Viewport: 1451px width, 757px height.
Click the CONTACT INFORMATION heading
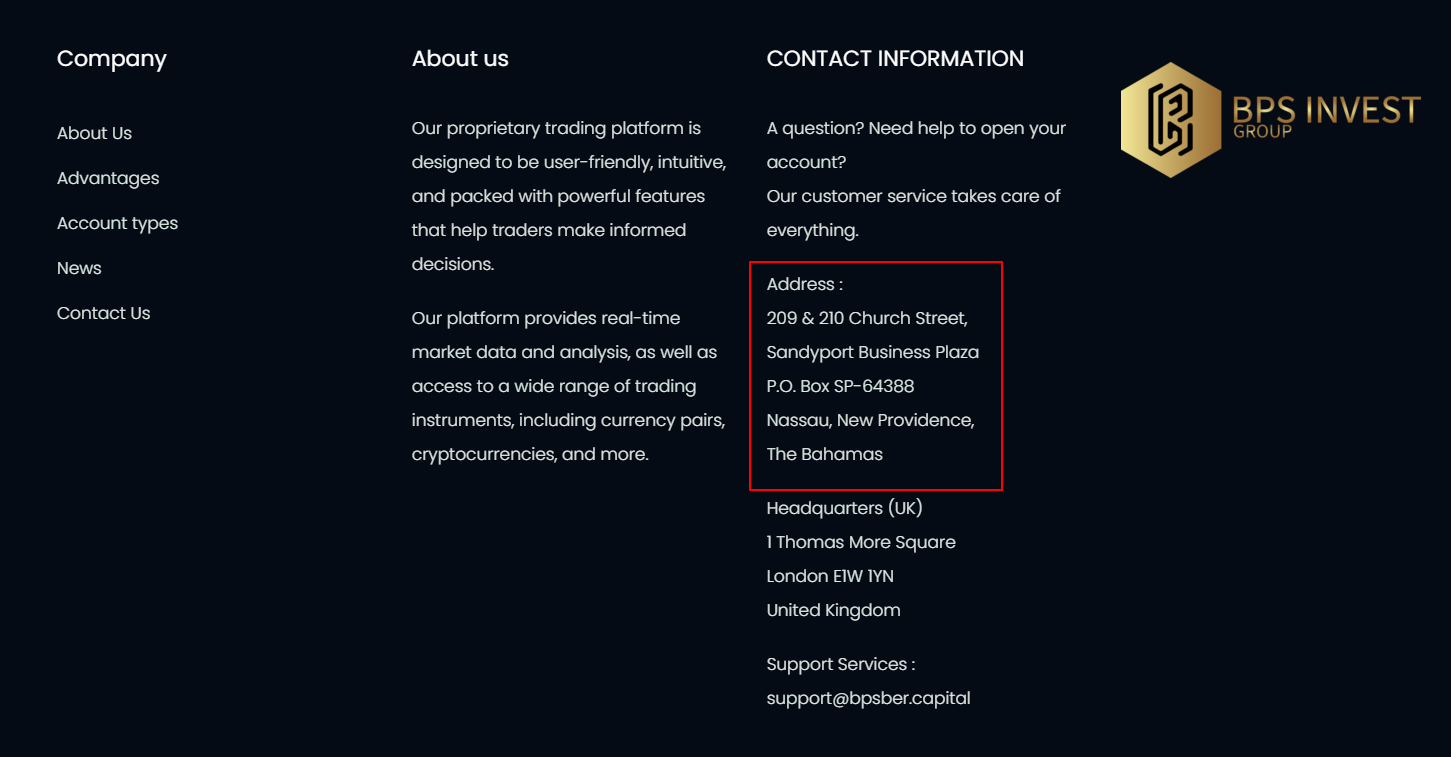[x=895, y=59]
